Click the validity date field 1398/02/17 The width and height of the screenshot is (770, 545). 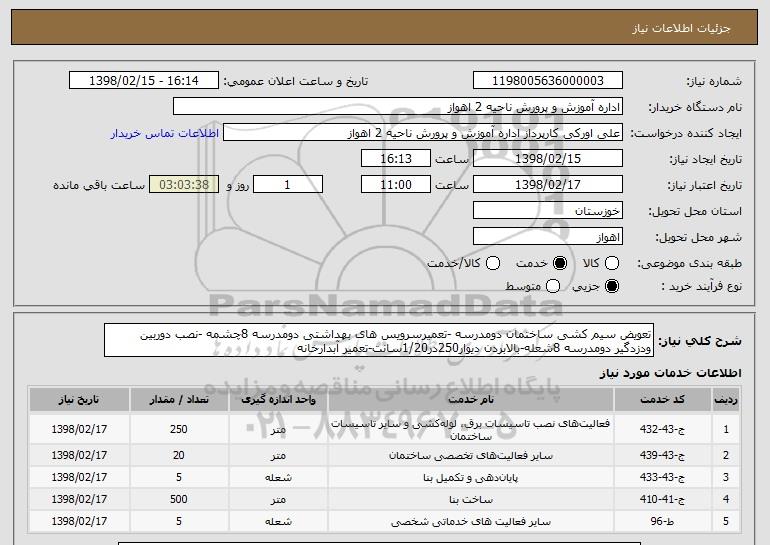pyautogui.click(x=548, y=185)
